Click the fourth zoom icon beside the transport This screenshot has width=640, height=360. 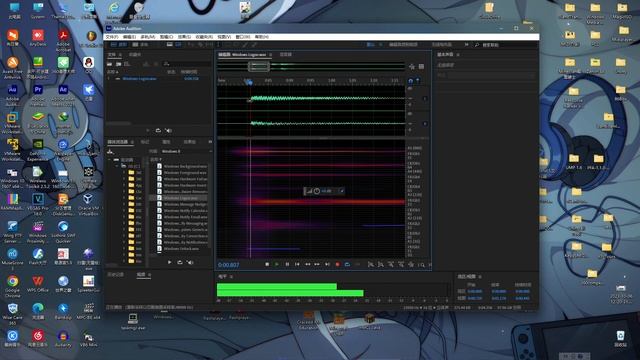(x=401, y=265)
